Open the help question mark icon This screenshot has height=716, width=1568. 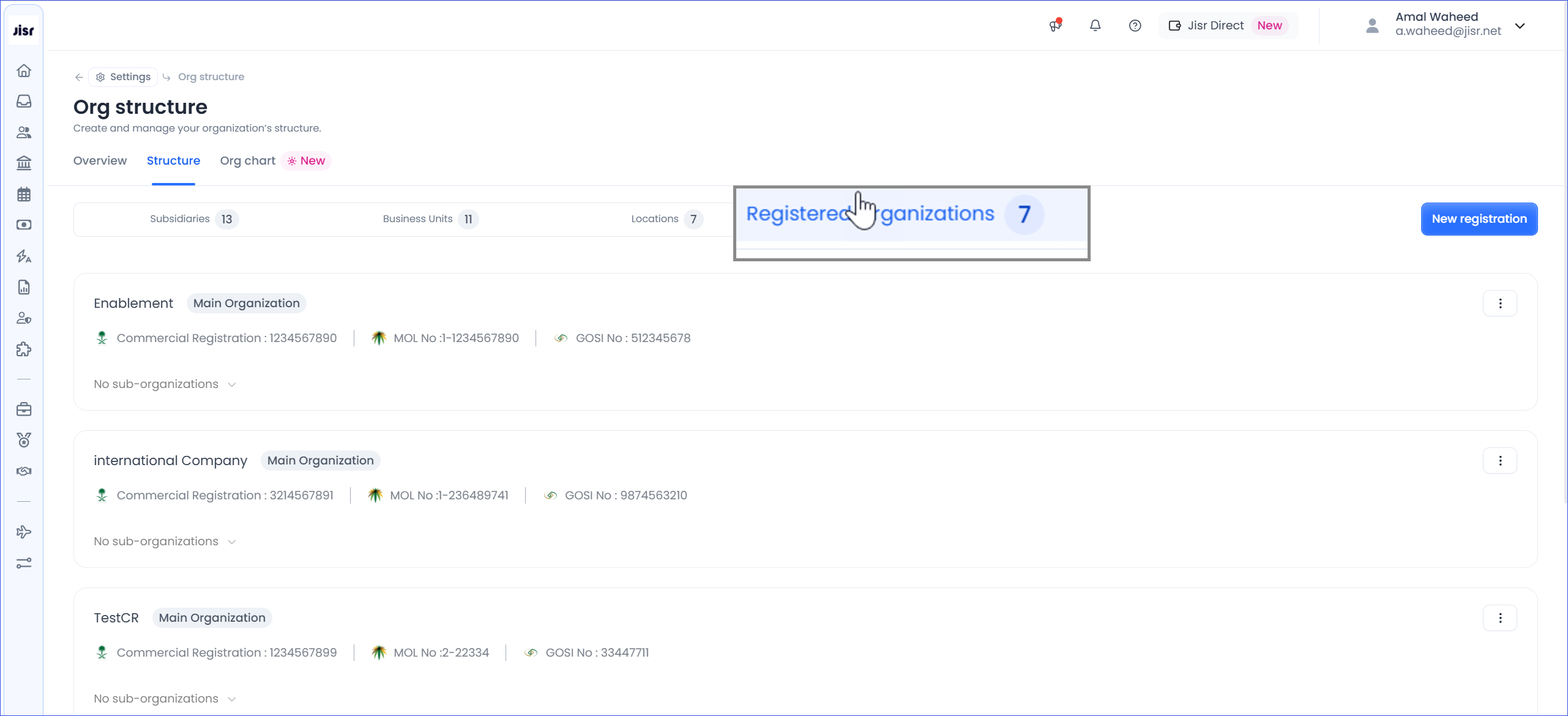tap(1135, 26)
